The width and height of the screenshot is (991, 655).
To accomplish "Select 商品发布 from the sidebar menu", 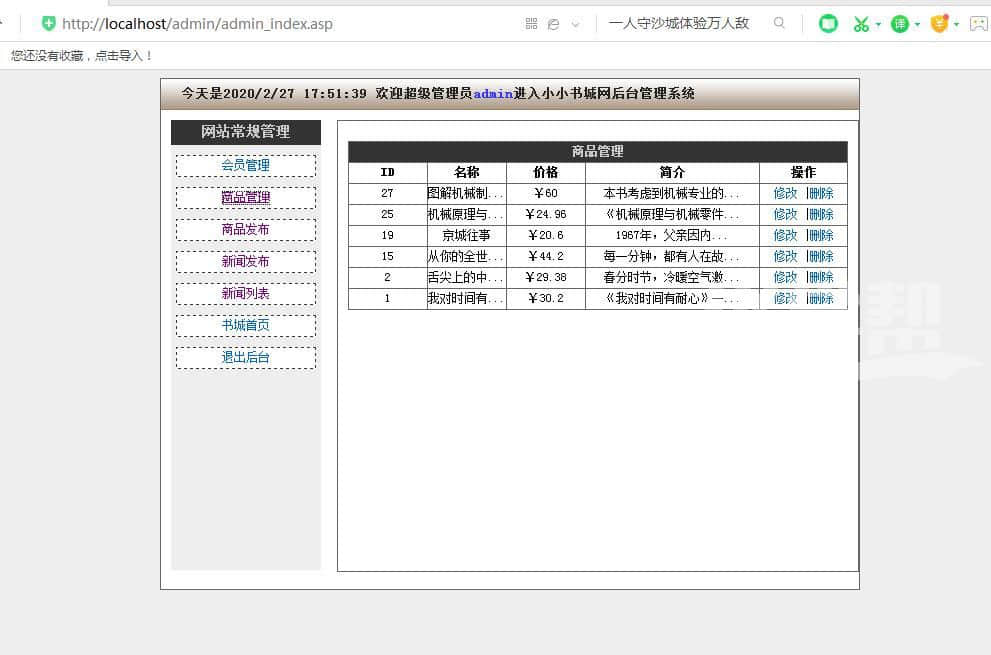I will 245,230.
